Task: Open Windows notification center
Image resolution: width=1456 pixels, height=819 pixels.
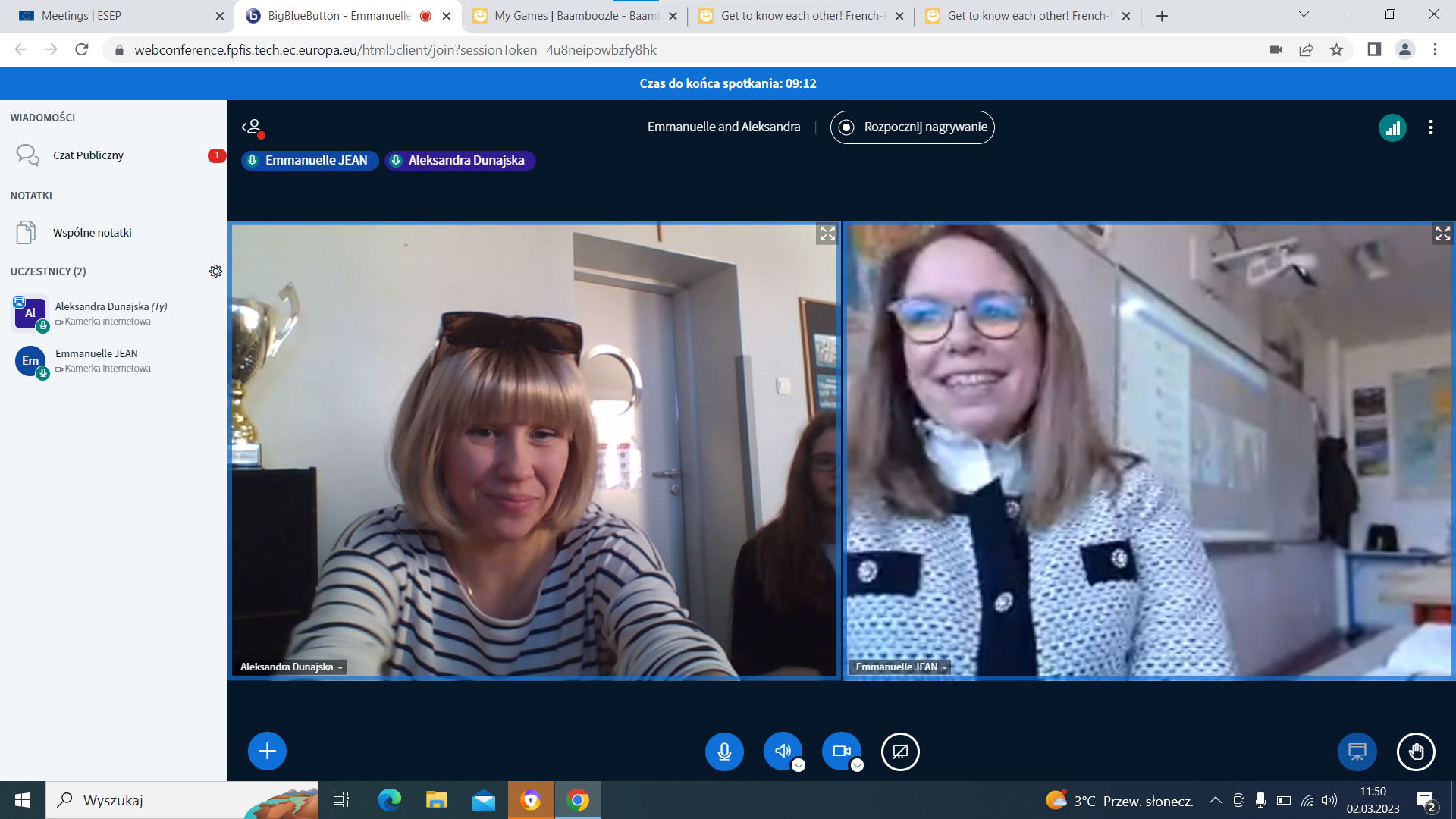Action: (1426, 801)
